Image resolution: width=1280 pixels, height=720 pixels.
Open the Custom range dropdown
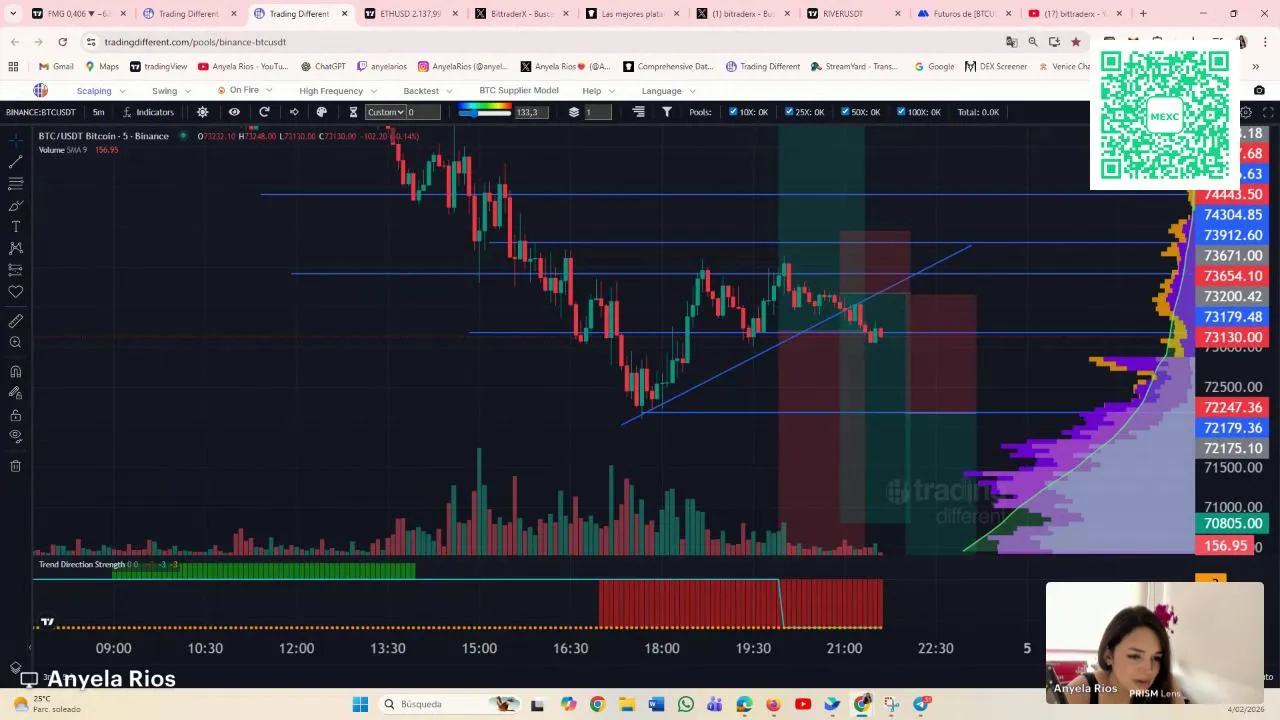(x=385, y=112)
